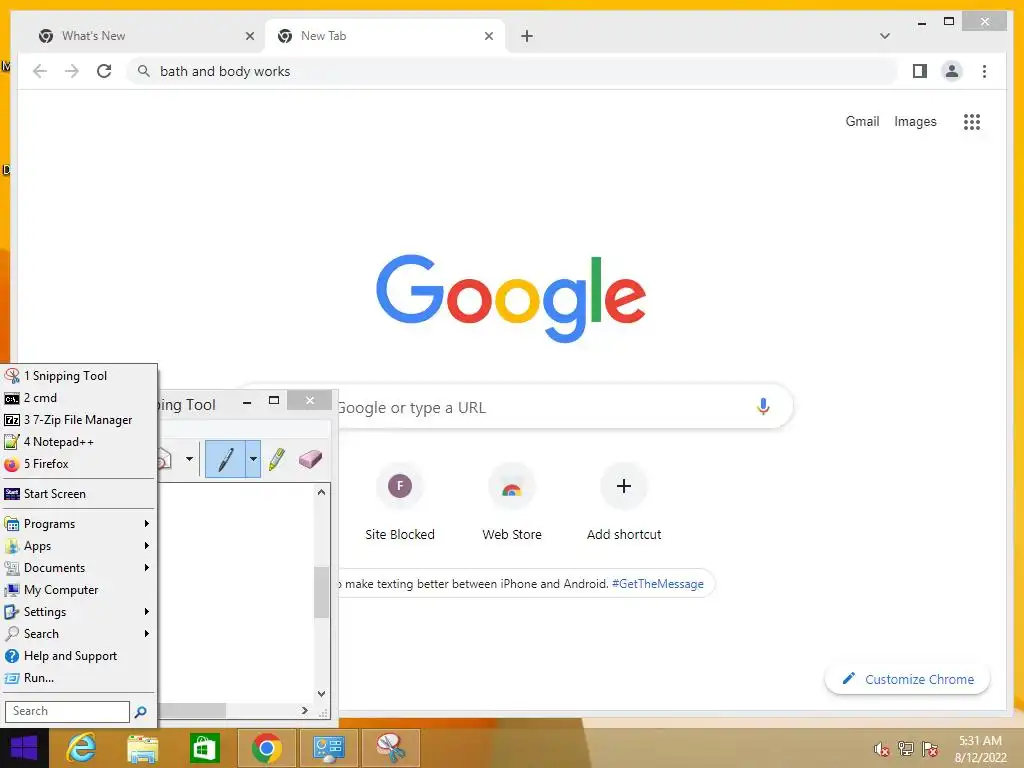This screenshot has height=768, width=1024.
Task: Click the Add shortcut button
Action: 624,502
